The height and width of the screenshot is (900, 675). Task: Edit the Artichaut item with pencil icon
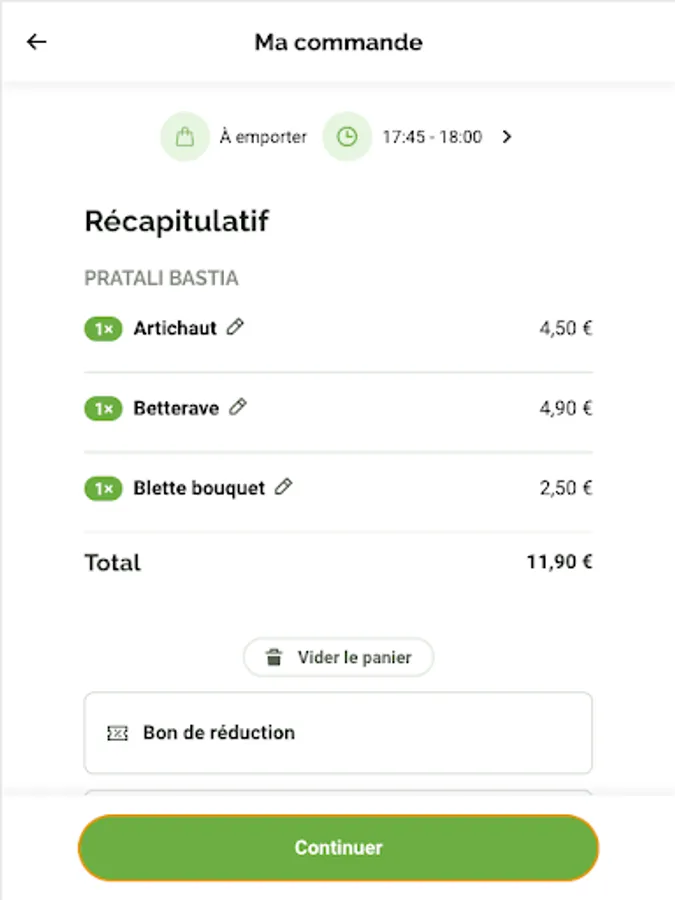coord(235,327)
